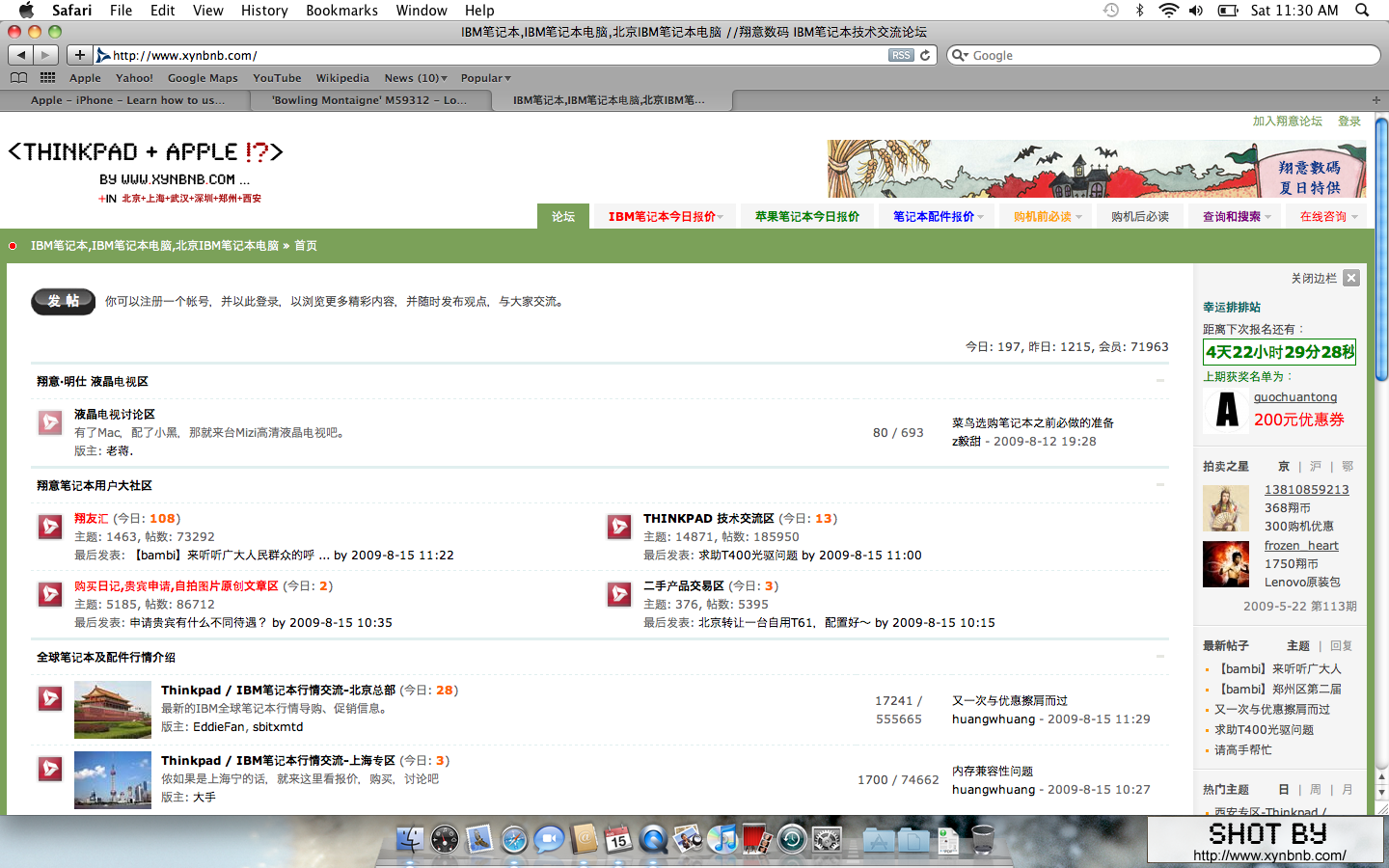Open Popular bookmarks dropdown
Viewport: 1389px width, 868px height.
point(485,78)
